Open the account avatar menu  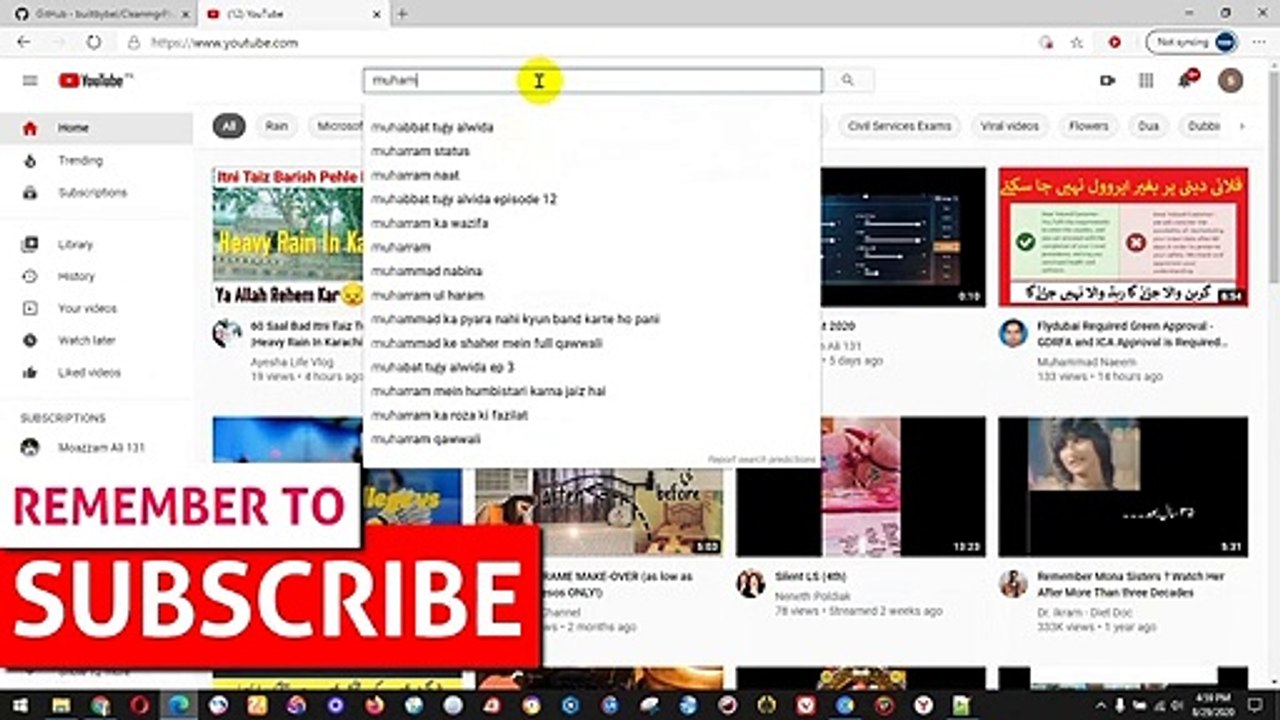point(1231,81)
